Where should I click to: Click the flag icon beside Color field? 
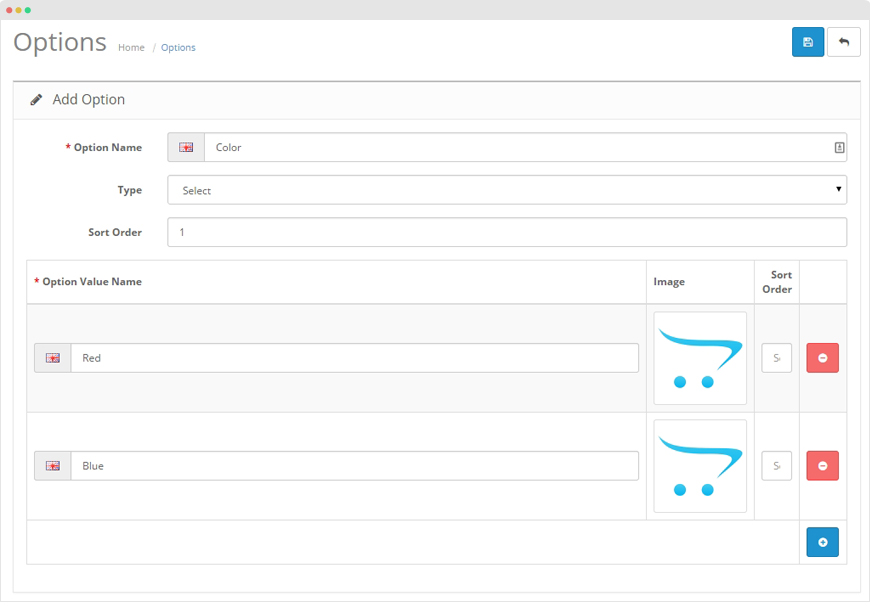[186, 148]
